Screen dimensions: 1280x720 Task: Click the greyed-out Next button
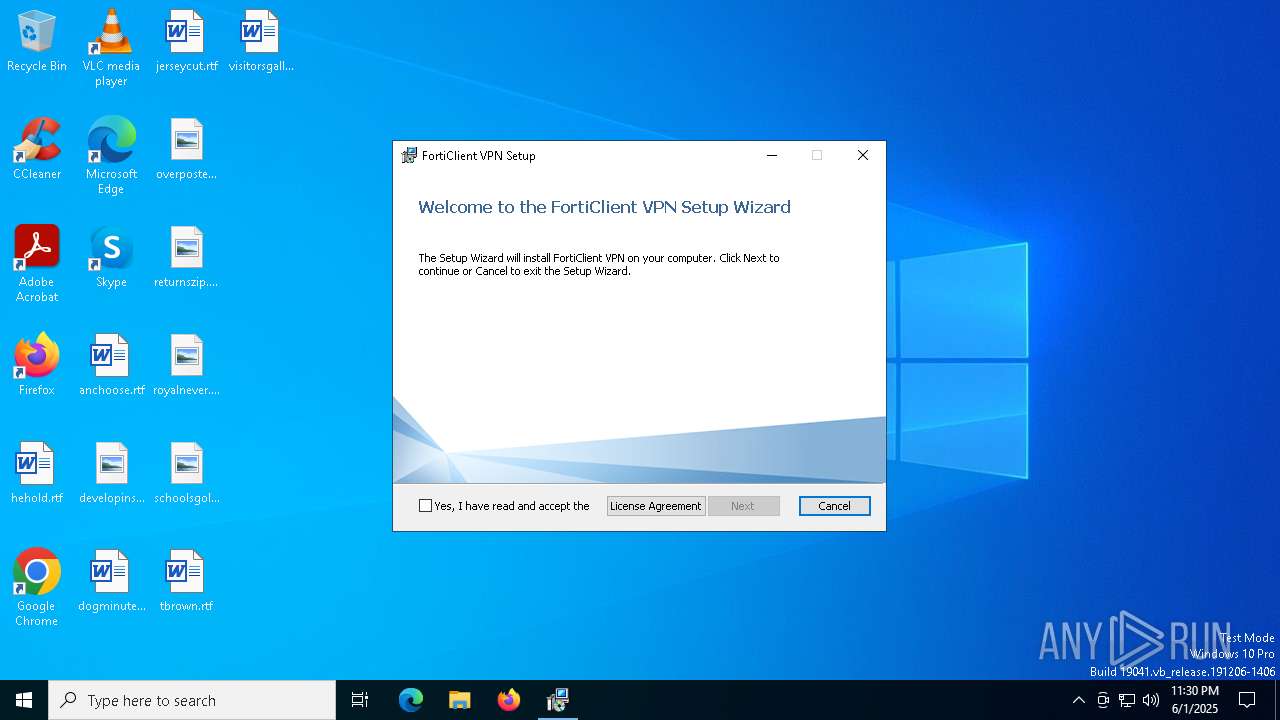coord(744,506)
